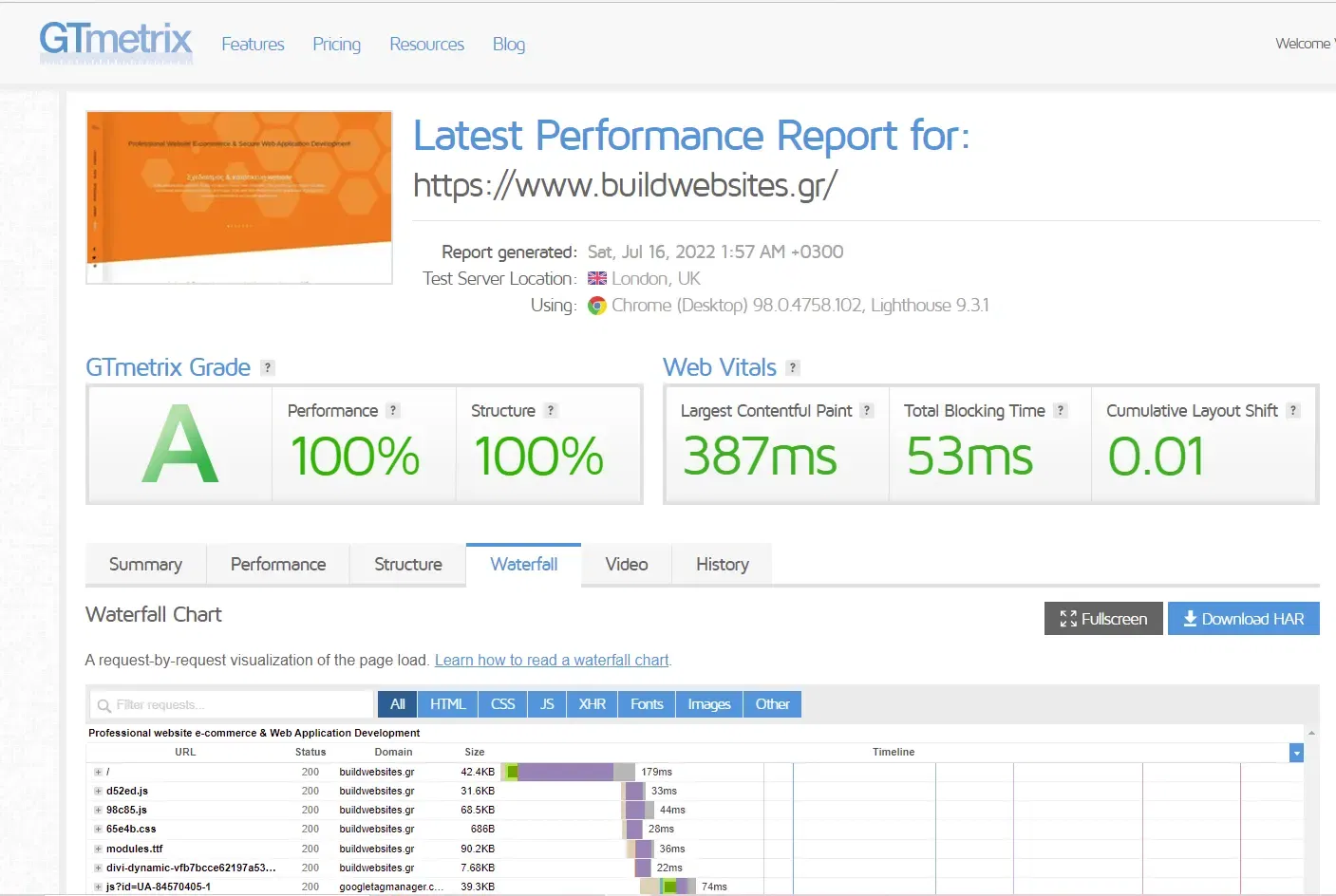Open the Largest Contentful Paint help icon
This screenshot has height=896, width=1336.
click(866, 410)
